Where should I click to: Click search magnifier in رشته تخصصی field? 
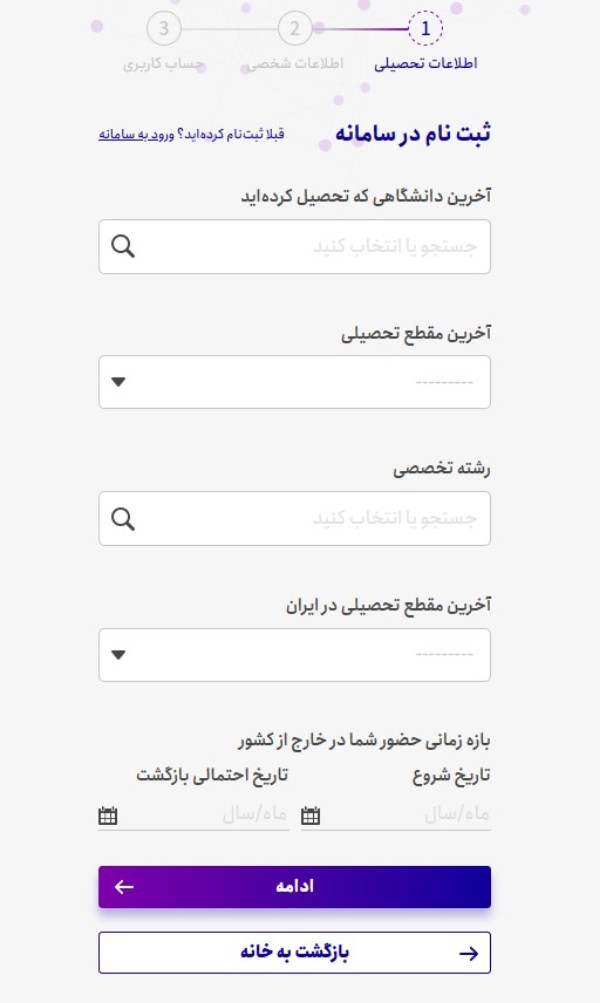coord(123,519)
